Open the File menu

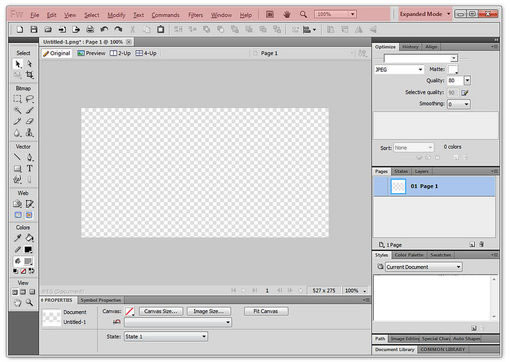tap(35, 15)
